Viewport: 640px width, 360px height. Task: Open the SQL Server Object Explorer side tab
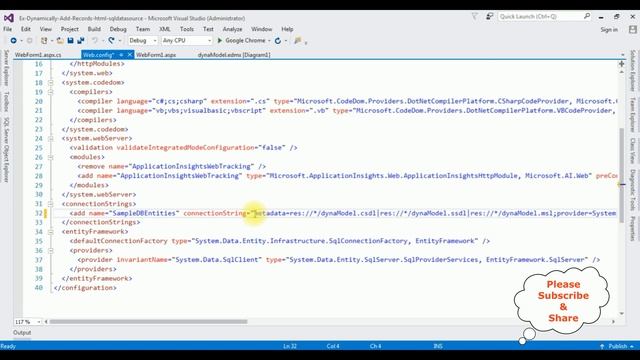coord(6,150)
